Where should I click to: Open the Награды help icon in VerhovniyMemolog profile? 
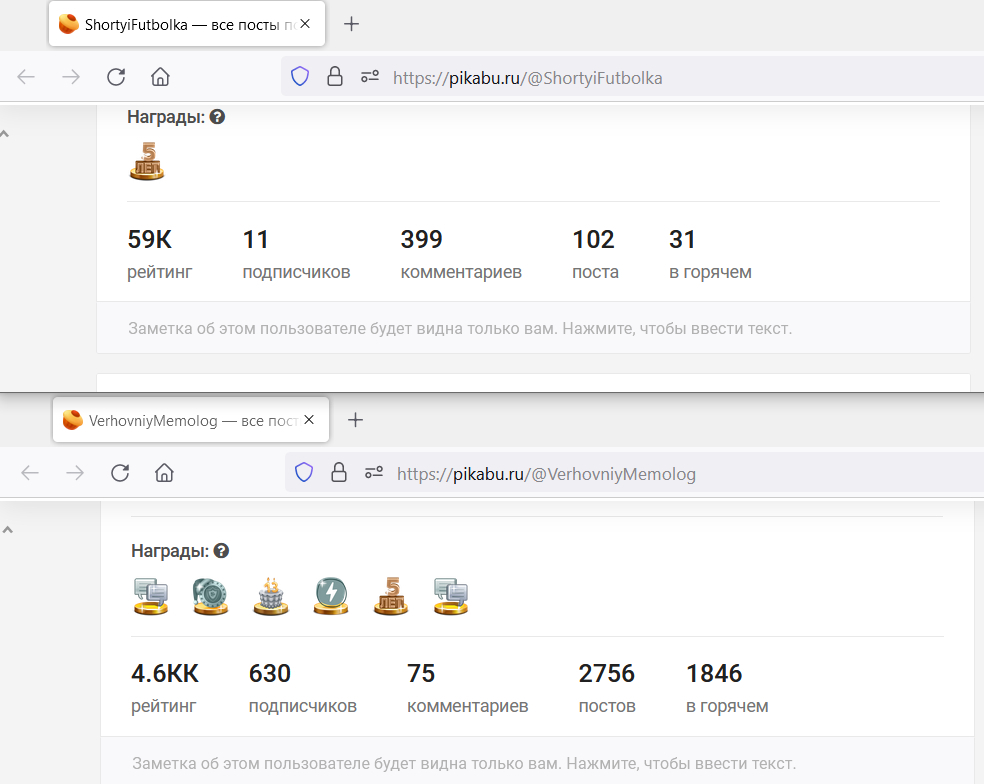coord(221,551)
